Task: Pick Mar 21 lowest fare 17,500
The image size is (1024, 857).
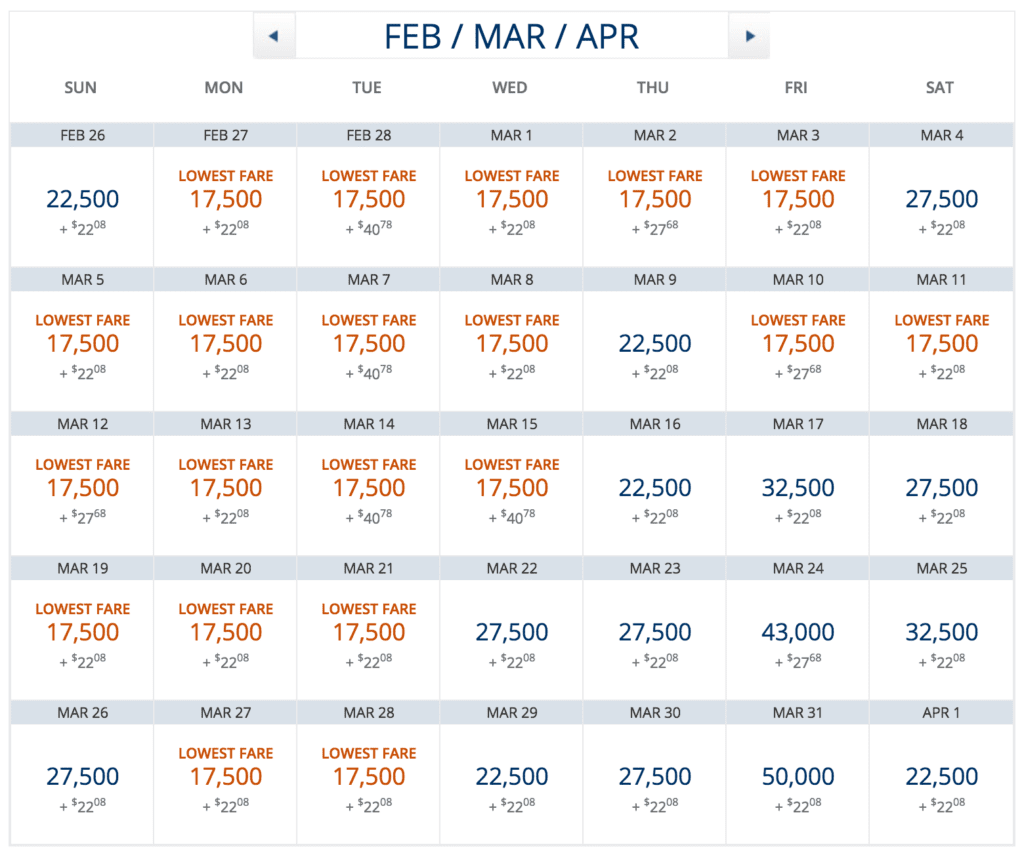Action: point(368,632)
